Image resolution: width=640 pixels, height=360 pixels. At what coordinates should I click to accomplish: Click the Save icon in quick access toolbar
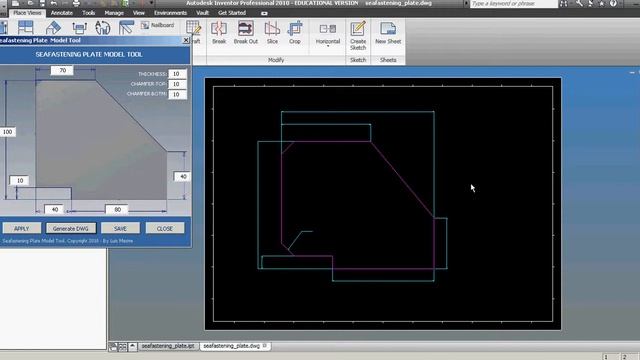coord(42,3)
